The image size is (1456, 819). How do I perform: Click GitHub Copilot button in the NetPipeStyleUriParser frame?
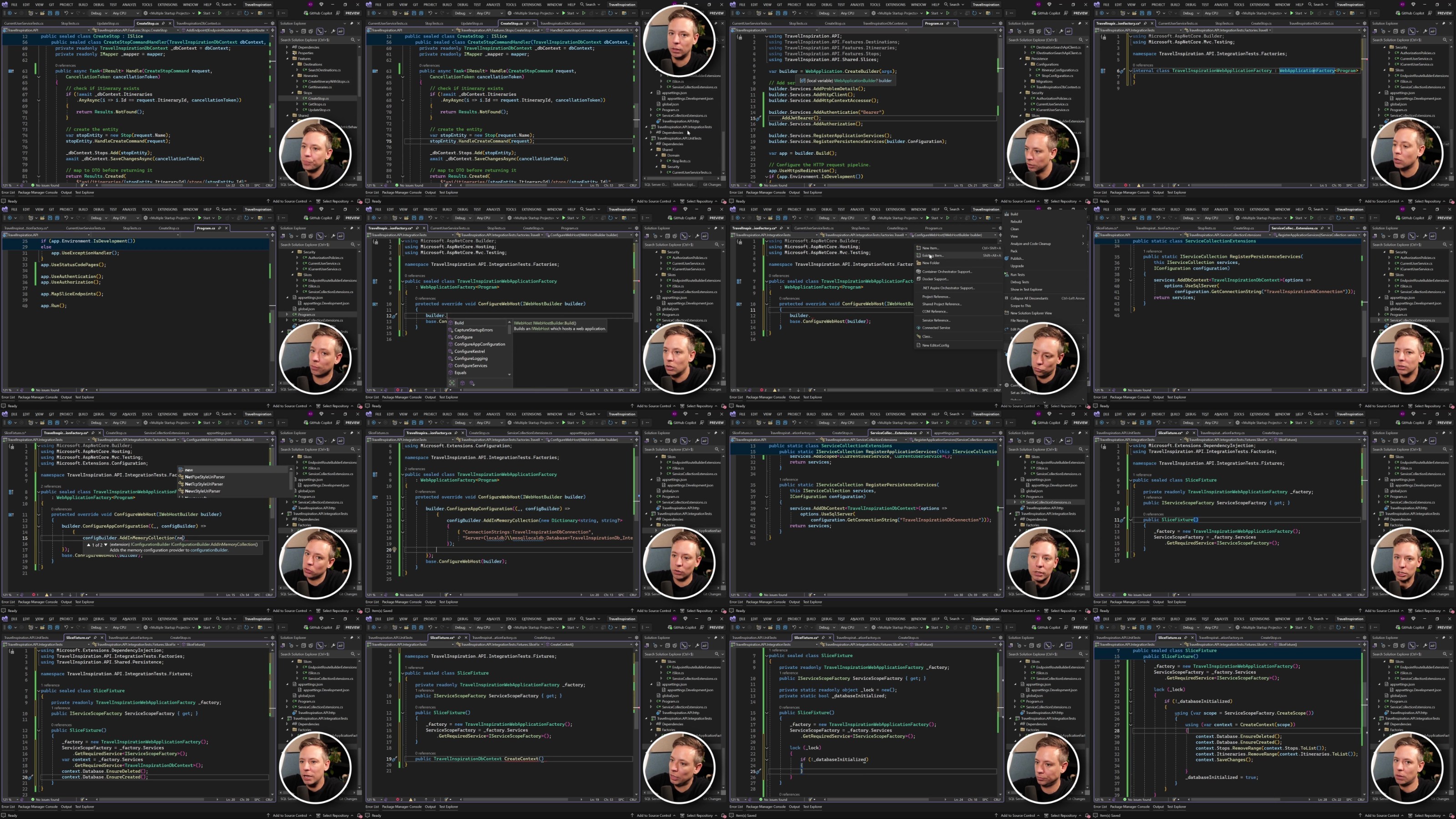(x=318, y=423)
